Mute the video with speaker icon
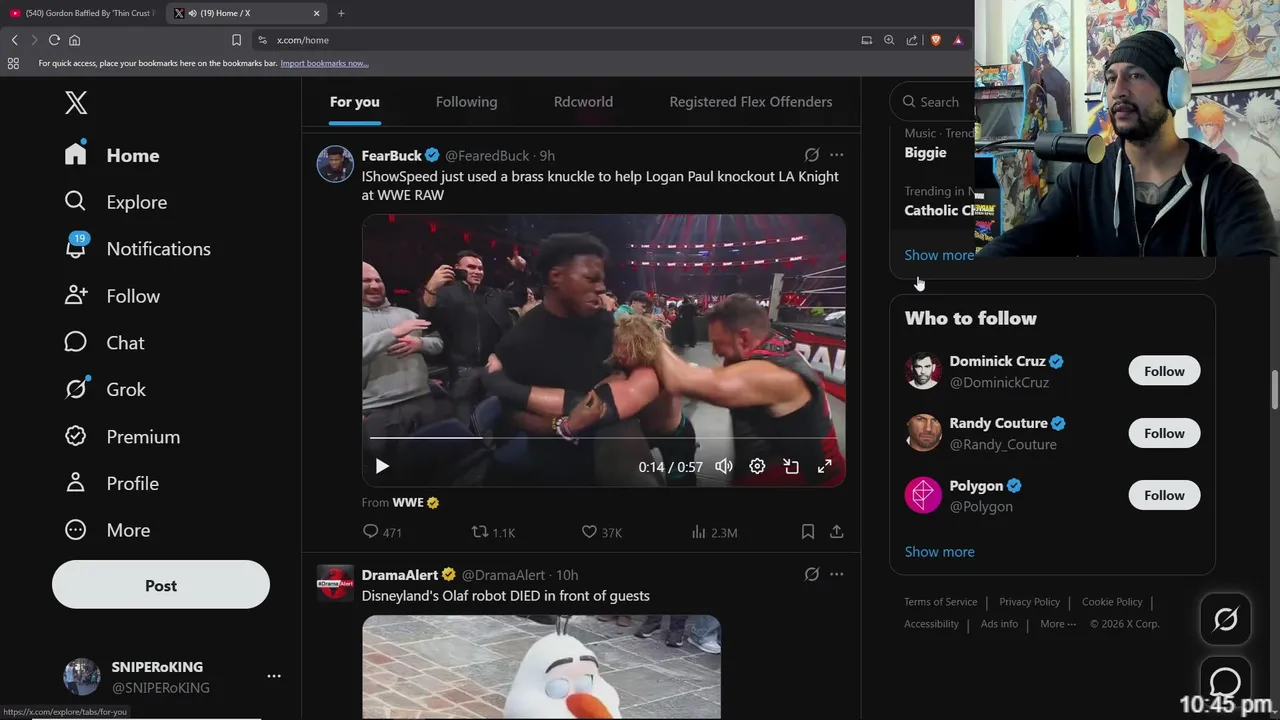The height and width of the screenshot is (720, 1280). coord(724,466)
